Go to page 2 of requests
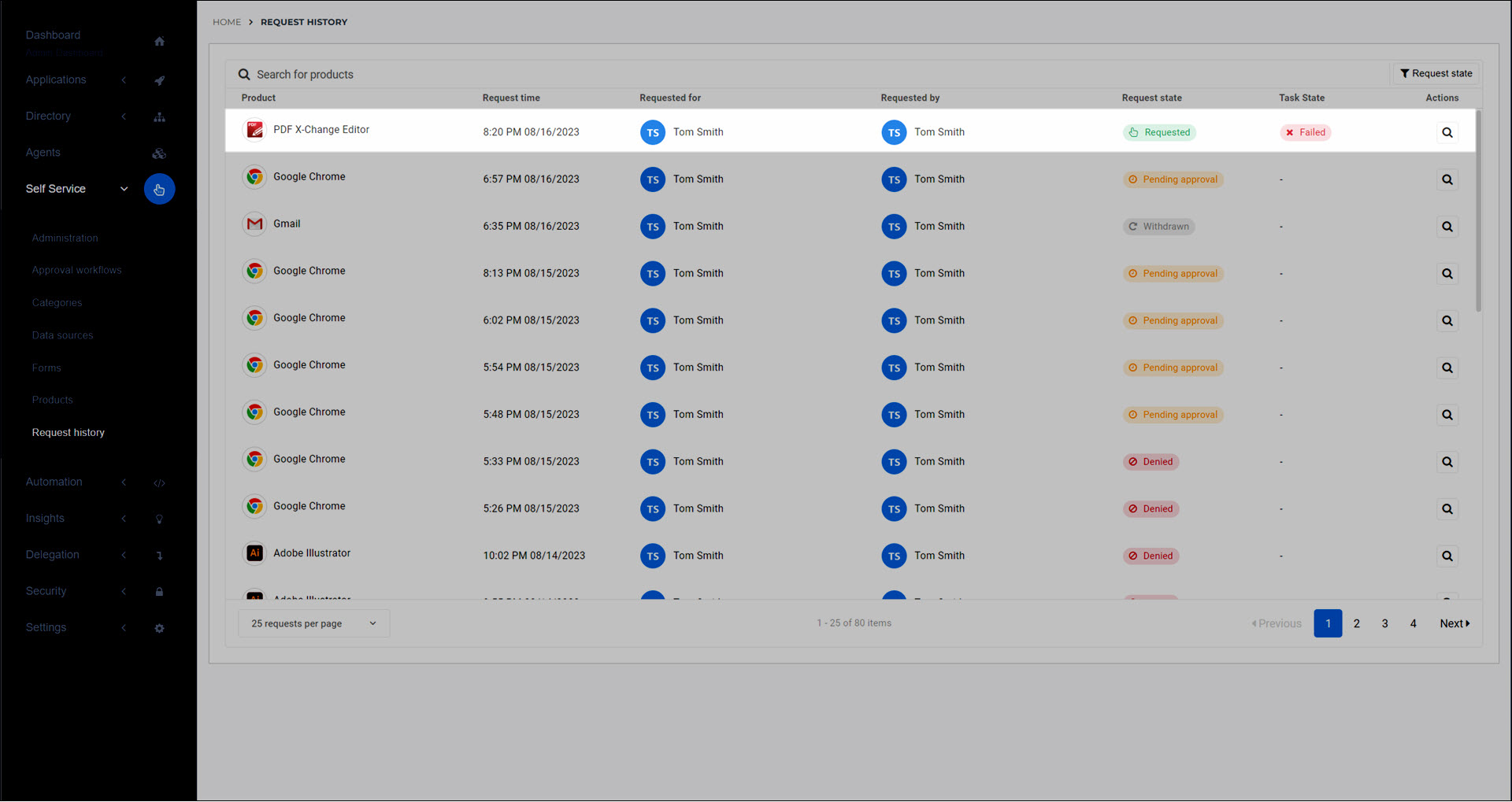Screen dimensions: 1512x802 (x=1356, y=624)
